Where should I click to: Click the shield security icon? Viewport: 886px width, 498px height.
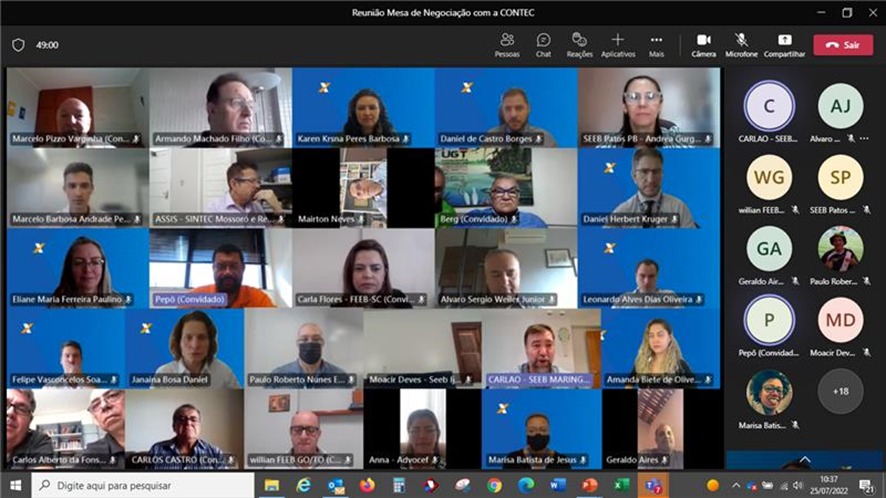pos(18,45)
